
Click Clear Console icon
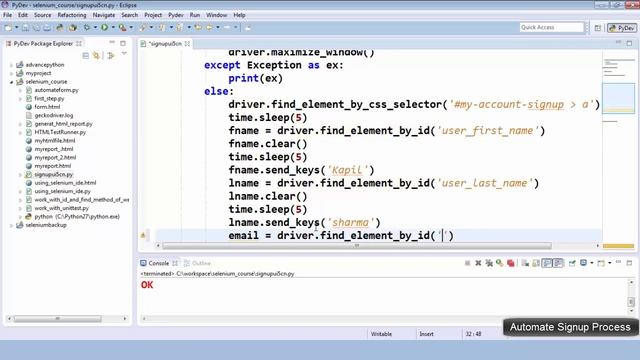[x=525, y=263]
